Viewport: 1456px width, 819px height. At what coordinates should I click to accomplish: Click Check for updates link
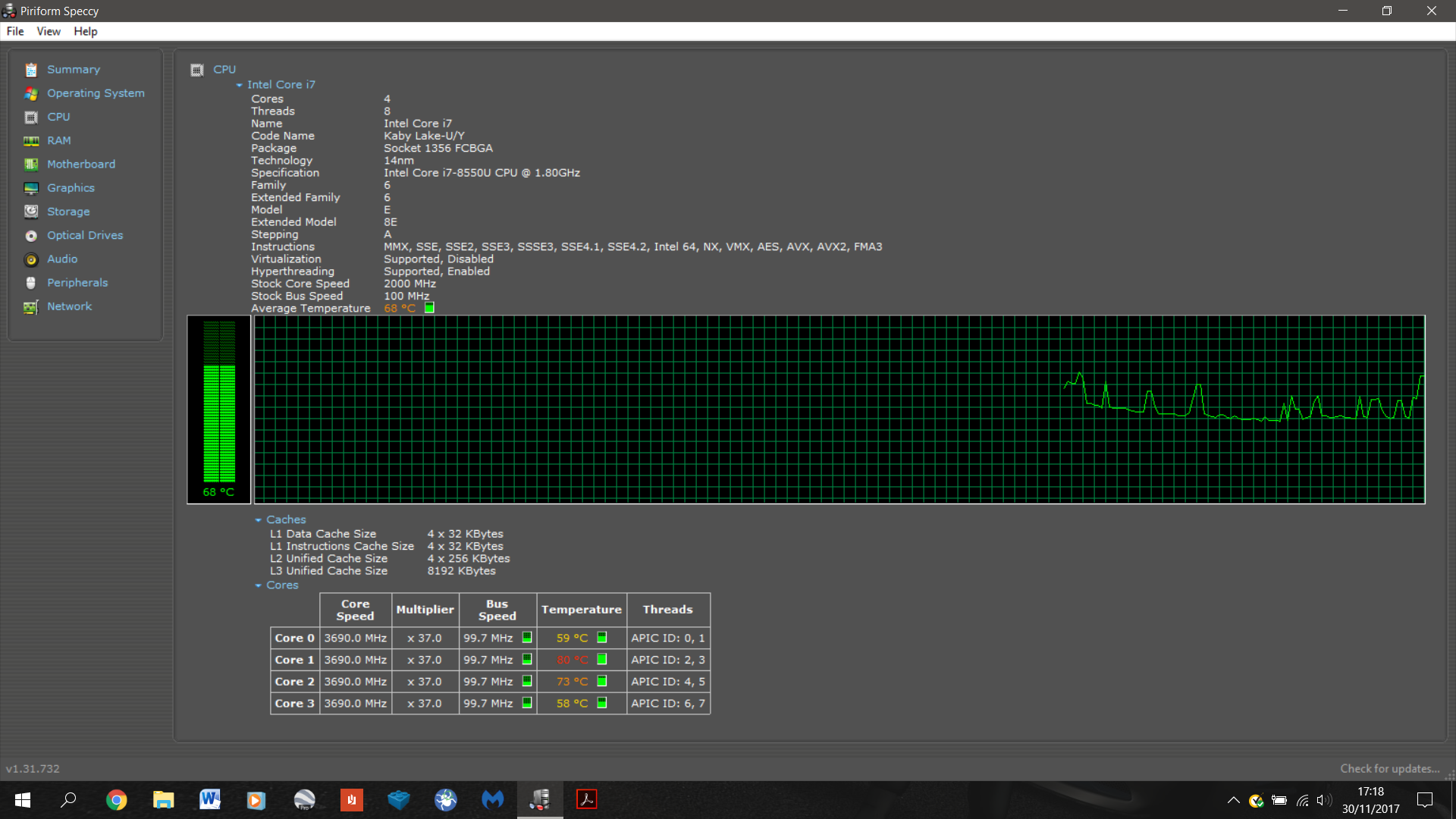1389,769
